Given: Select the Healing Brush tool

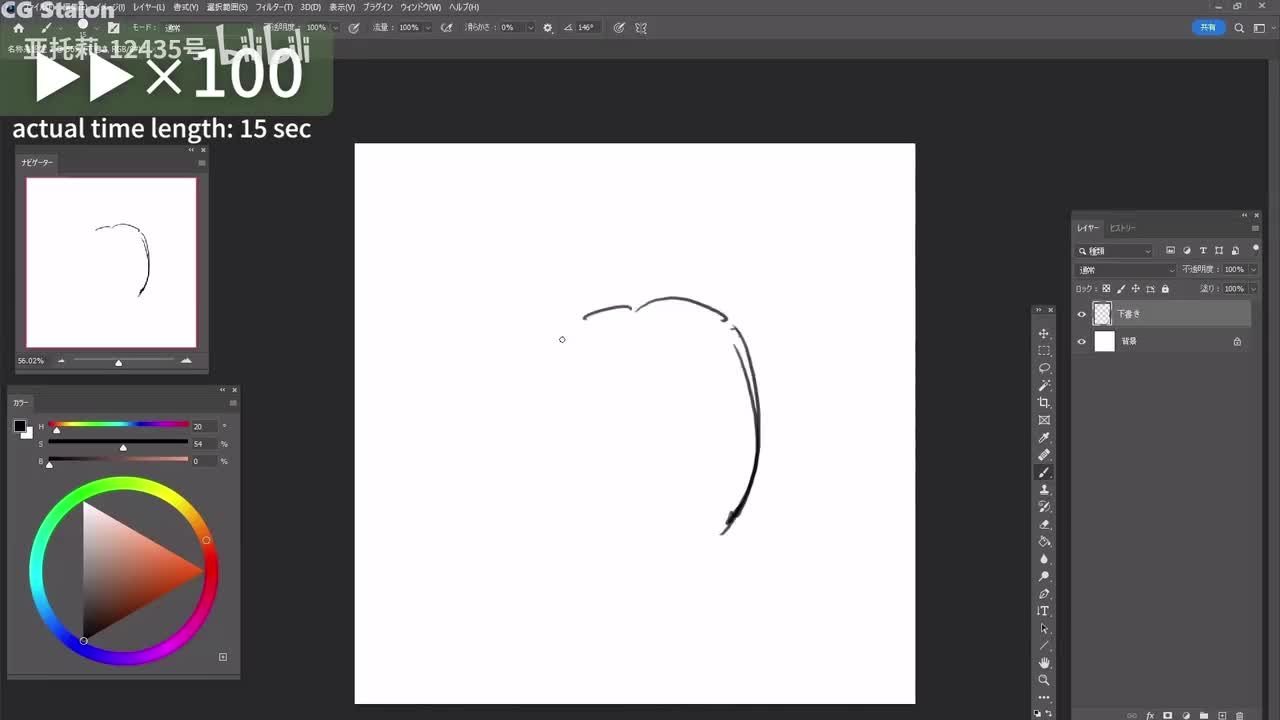Looking at the screenshot, I should pyautogui.click(x=1044, y=455).
